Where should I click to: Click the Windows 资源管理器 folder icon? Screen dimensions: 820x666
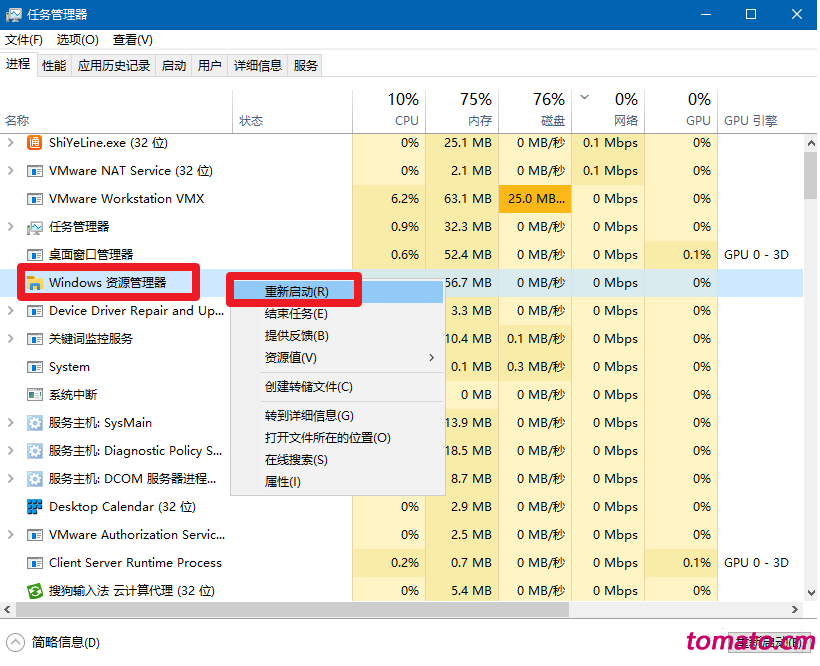tap(35, 283)
